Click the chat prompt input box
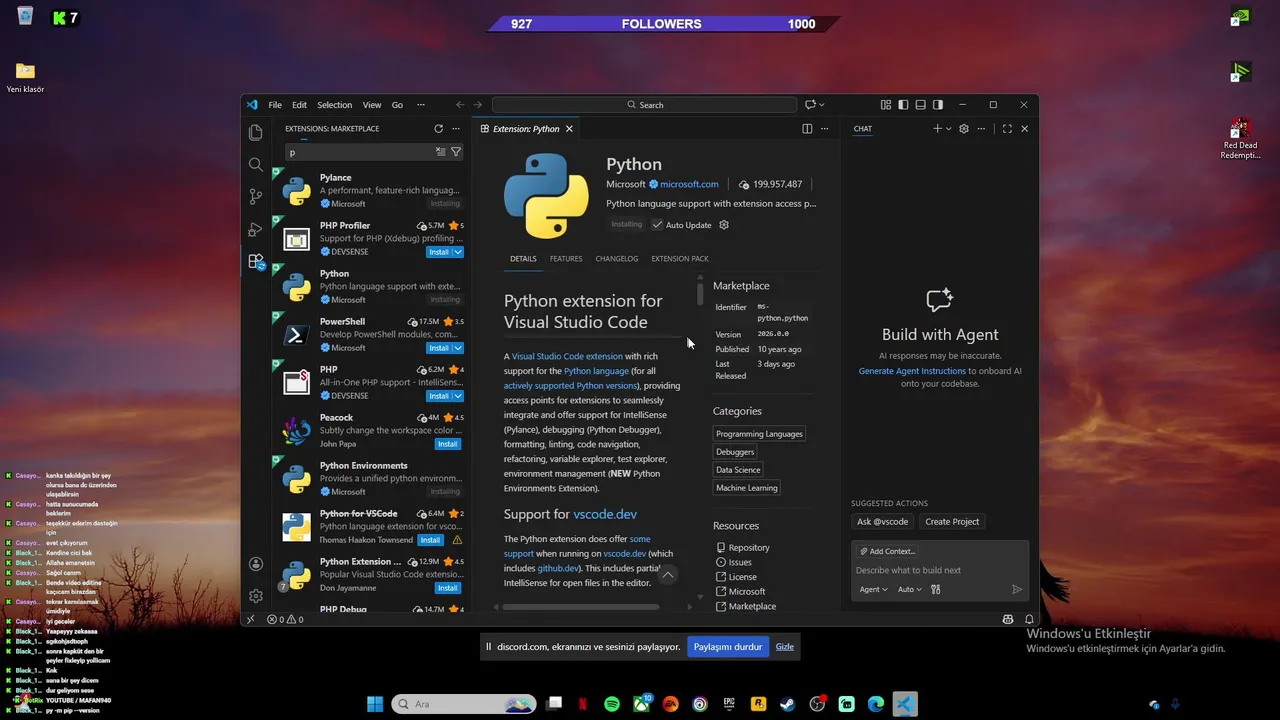This screenshot has height=720, width=1280. pos(940,570)
